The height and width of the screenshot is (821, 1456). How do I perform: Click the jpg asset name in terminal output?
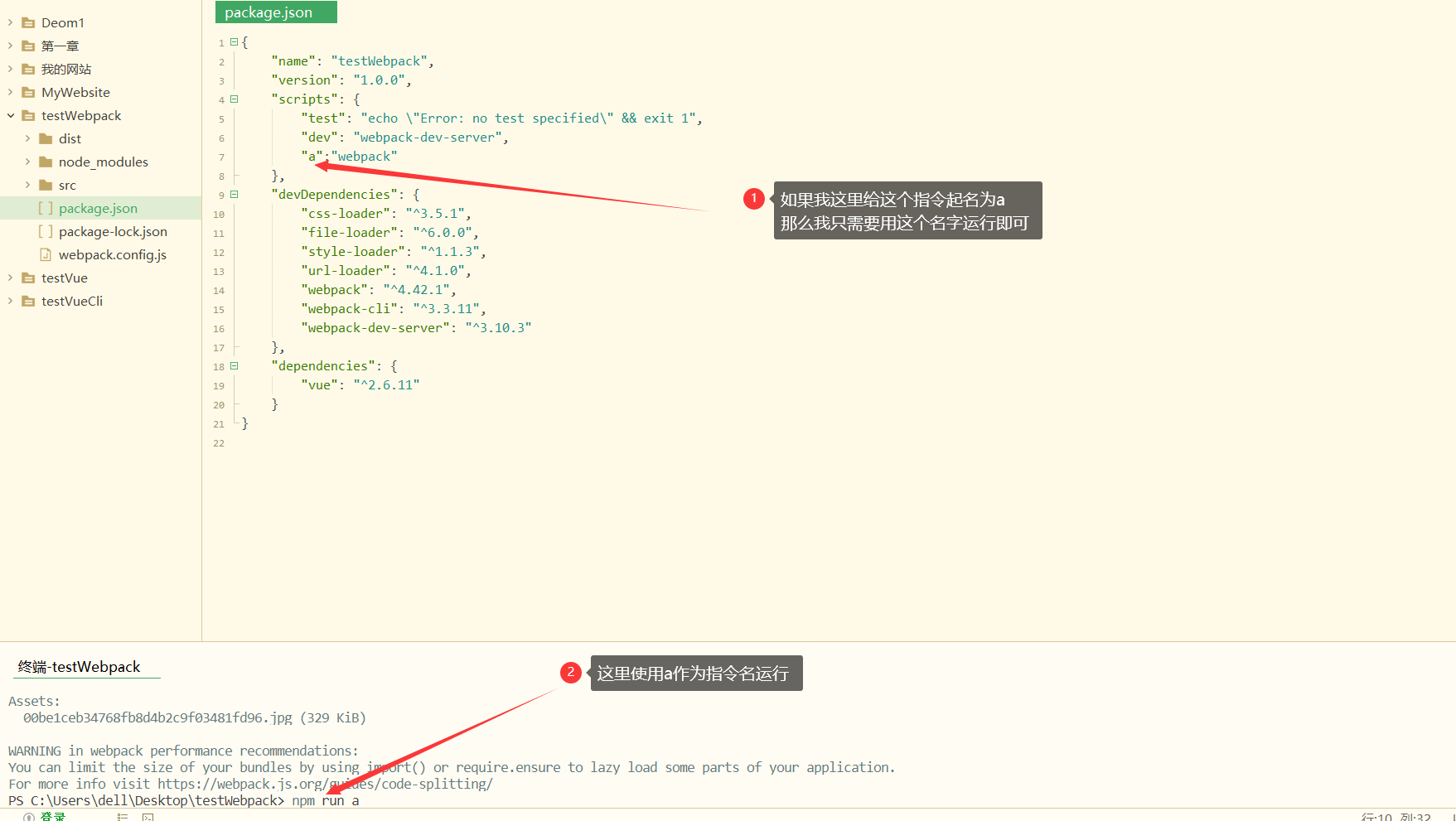[157, 717]
